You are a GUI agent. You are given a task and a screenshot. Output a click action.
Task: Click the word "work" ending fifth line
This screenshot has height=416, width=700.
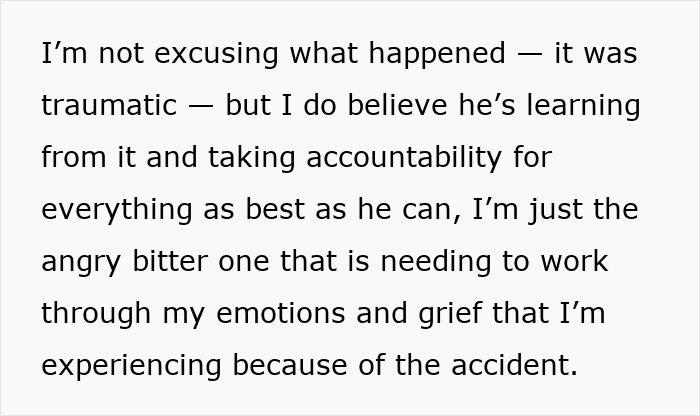575,261
